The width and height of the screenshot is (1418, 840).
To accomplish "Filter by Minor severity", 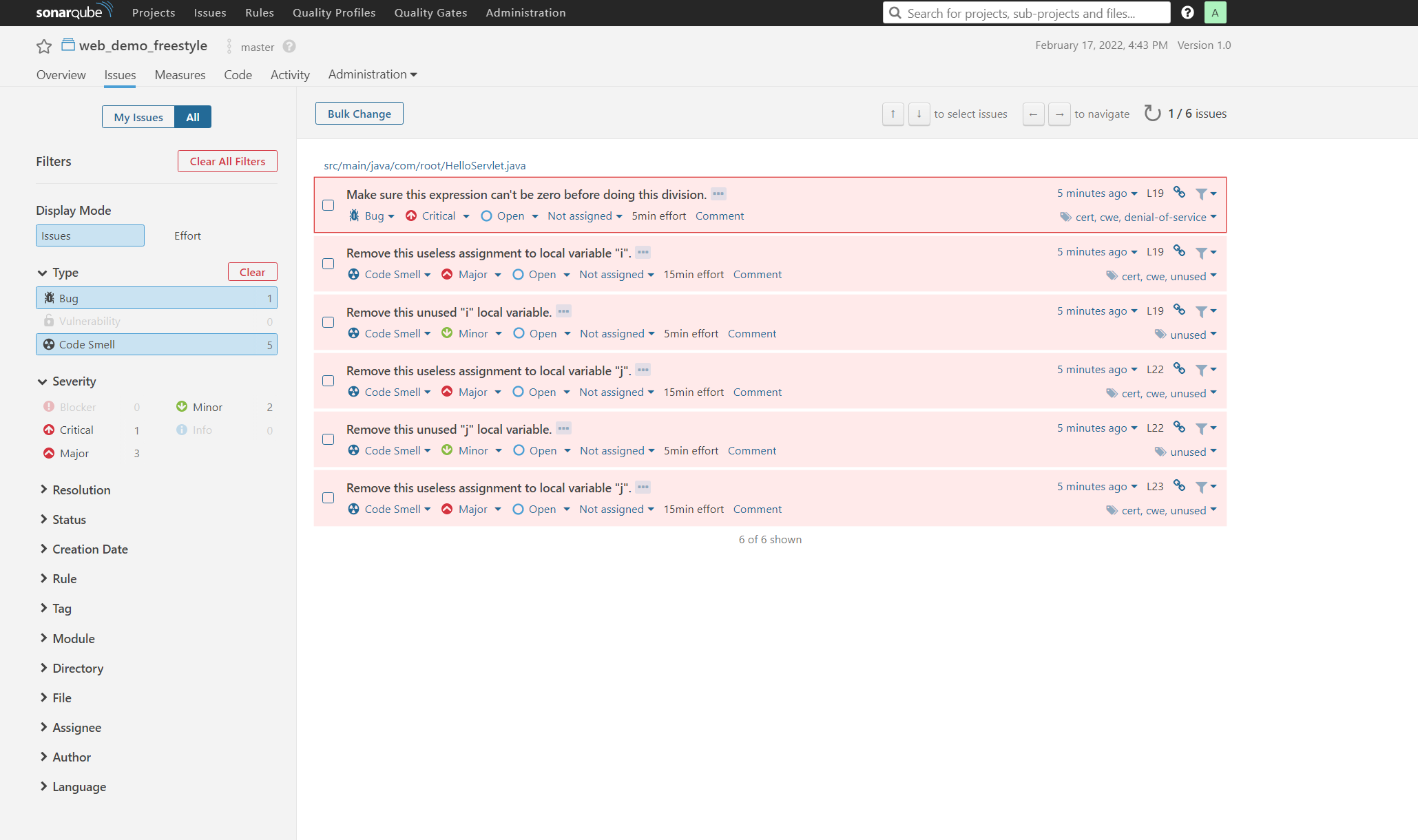I will (225, 407).
